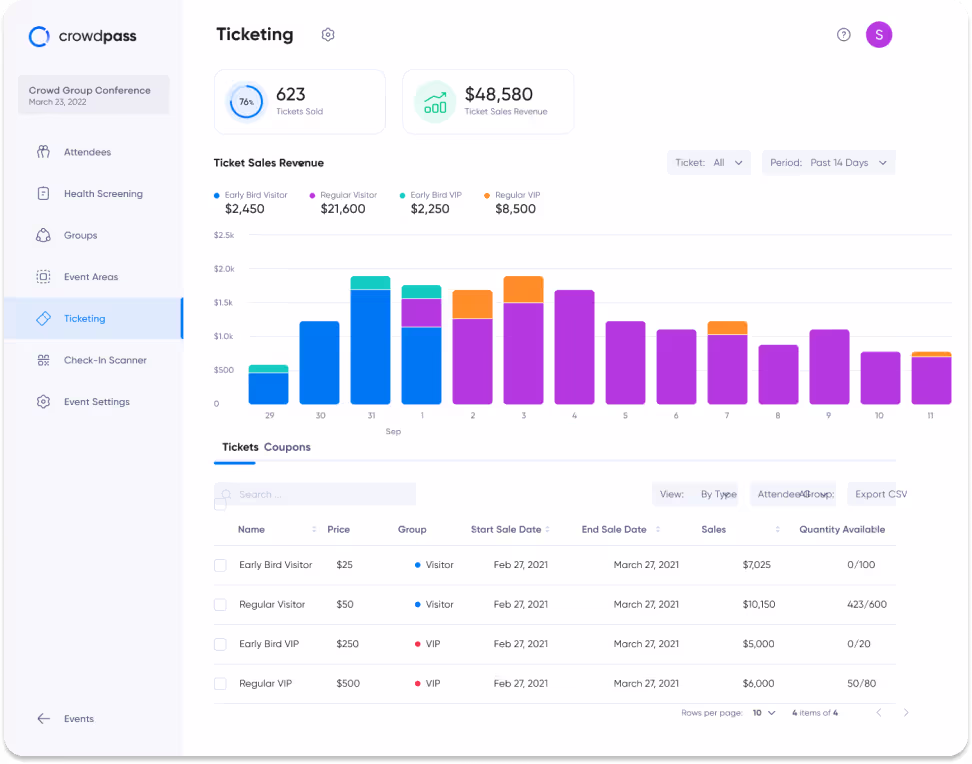This screenshot has height=764, width=972.
Task: Click the Events back link at bottom left
Action: 66,718
